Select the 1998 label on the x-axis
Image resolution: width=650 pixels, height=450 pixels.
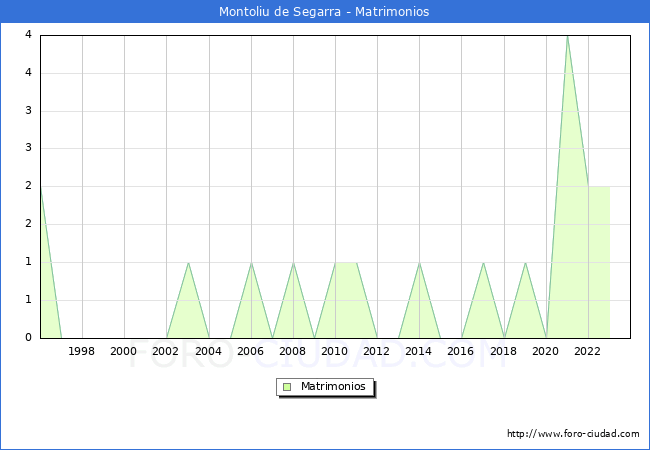(x=82, y=351)
